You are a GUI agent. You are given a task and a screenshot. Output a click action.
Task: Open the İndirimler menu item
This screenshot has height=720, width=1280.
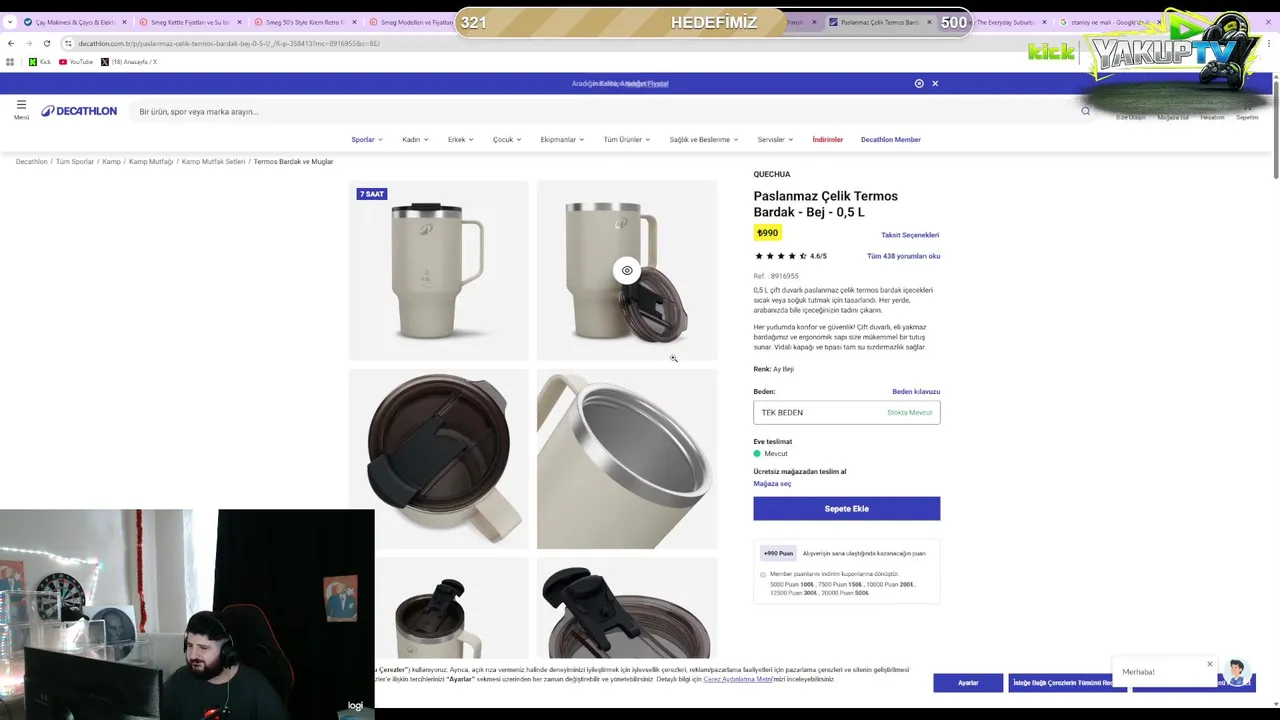(828, 139)
